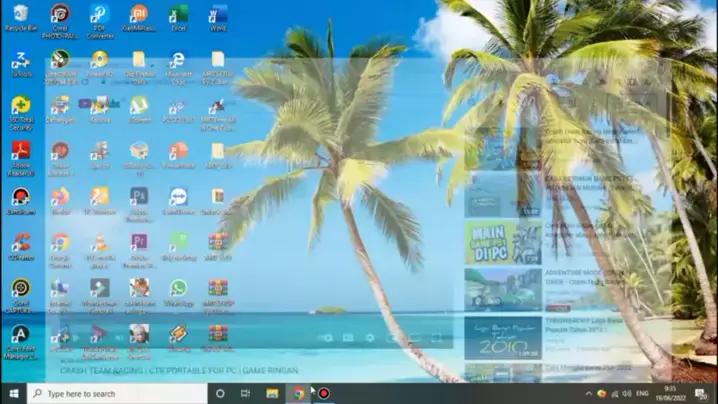The width and height of the screenshot is (718, 404).
Task: Select the Adobe Reader desktop icon
Action: click(20, 151)
